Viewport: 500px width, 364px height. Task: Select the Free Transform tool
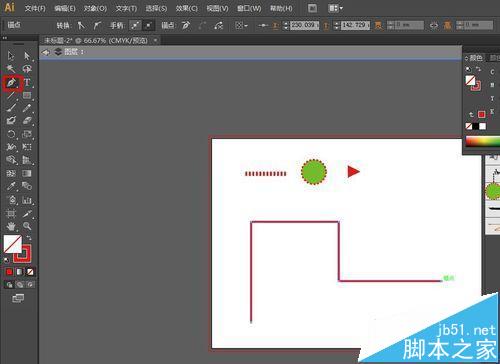click(x=27, y=147)
